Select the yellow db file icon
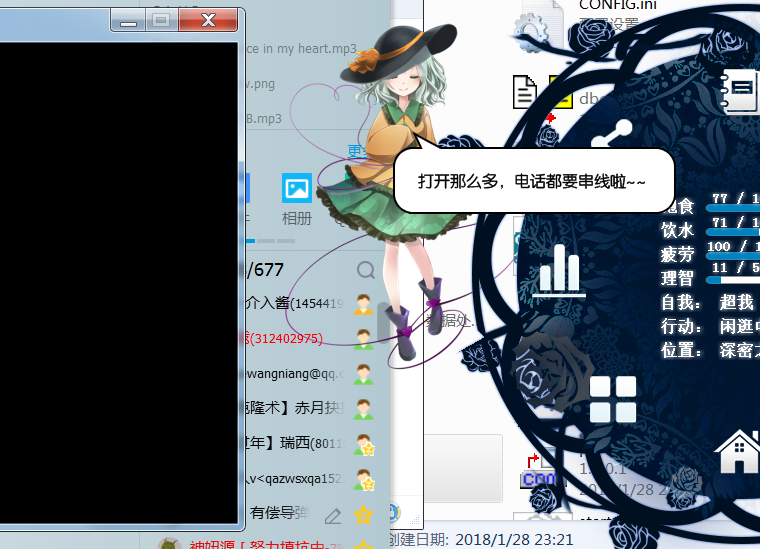The image size is (760, 549). (x=561, y=92)
